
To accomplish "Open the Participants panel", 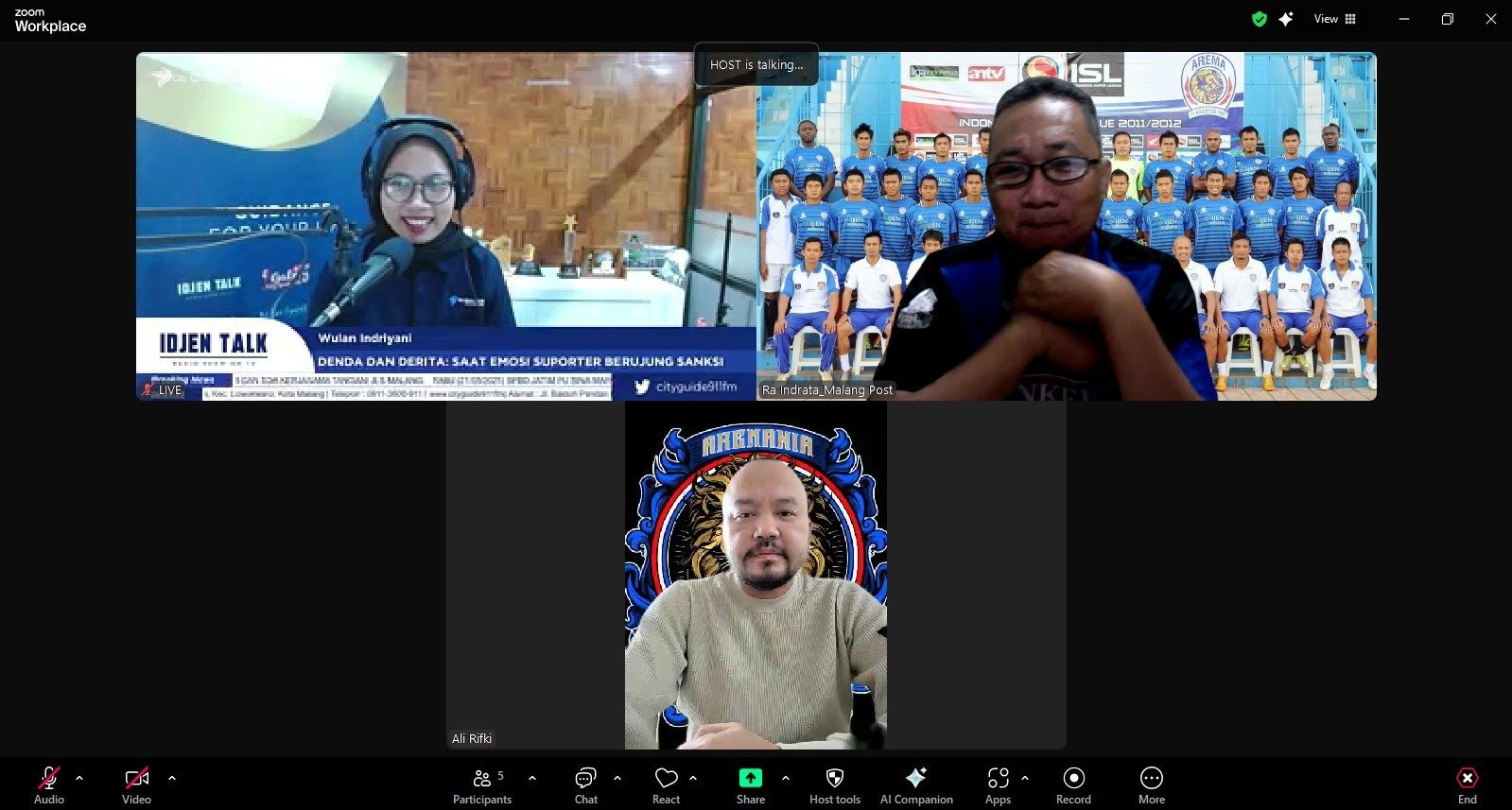I will click(482, 785).
